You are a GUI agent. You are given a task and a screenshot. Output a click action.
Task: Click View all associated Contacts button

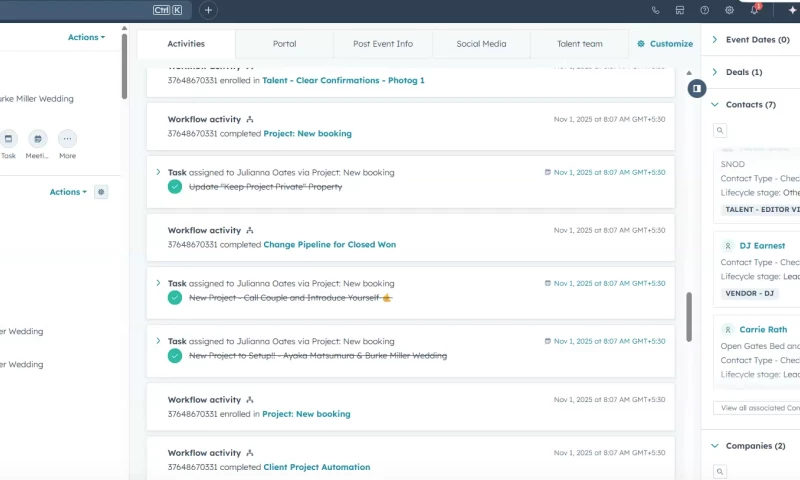coord(757,408)
